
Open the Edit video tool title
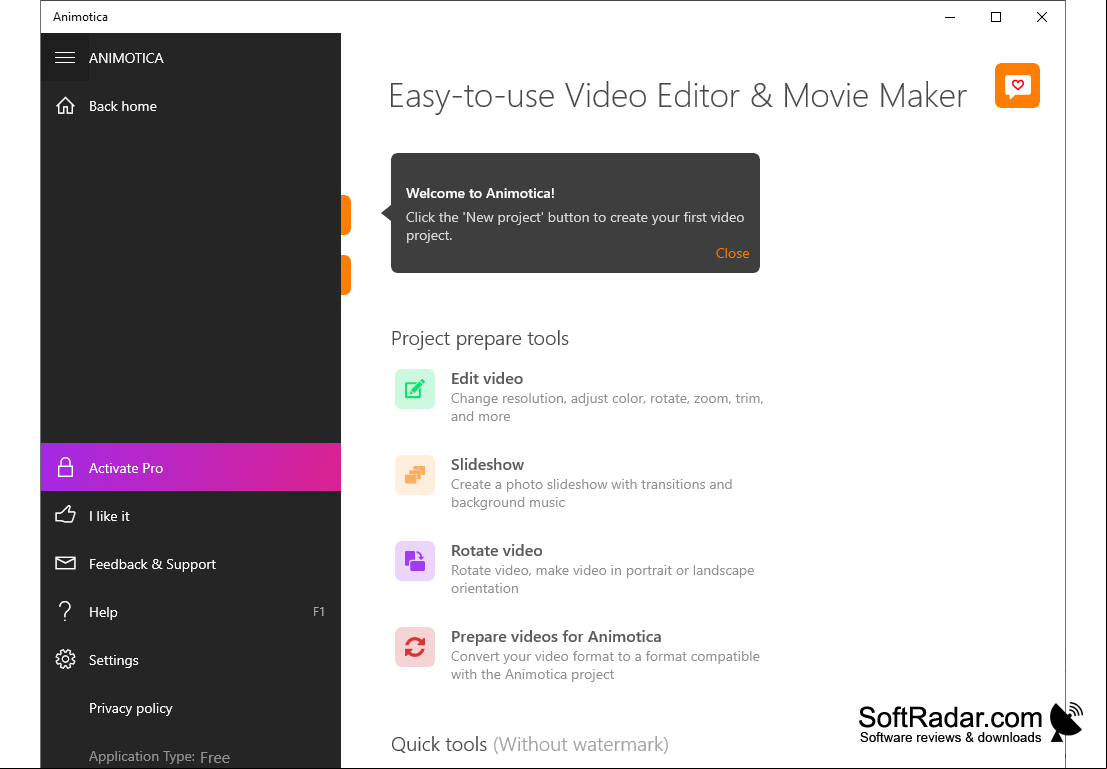[487, 378]
